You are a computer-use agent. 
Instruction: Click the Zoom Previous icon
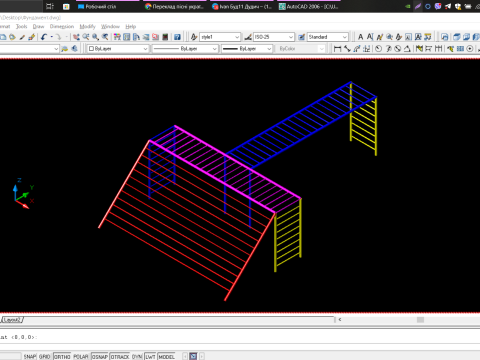click(105, 37)
